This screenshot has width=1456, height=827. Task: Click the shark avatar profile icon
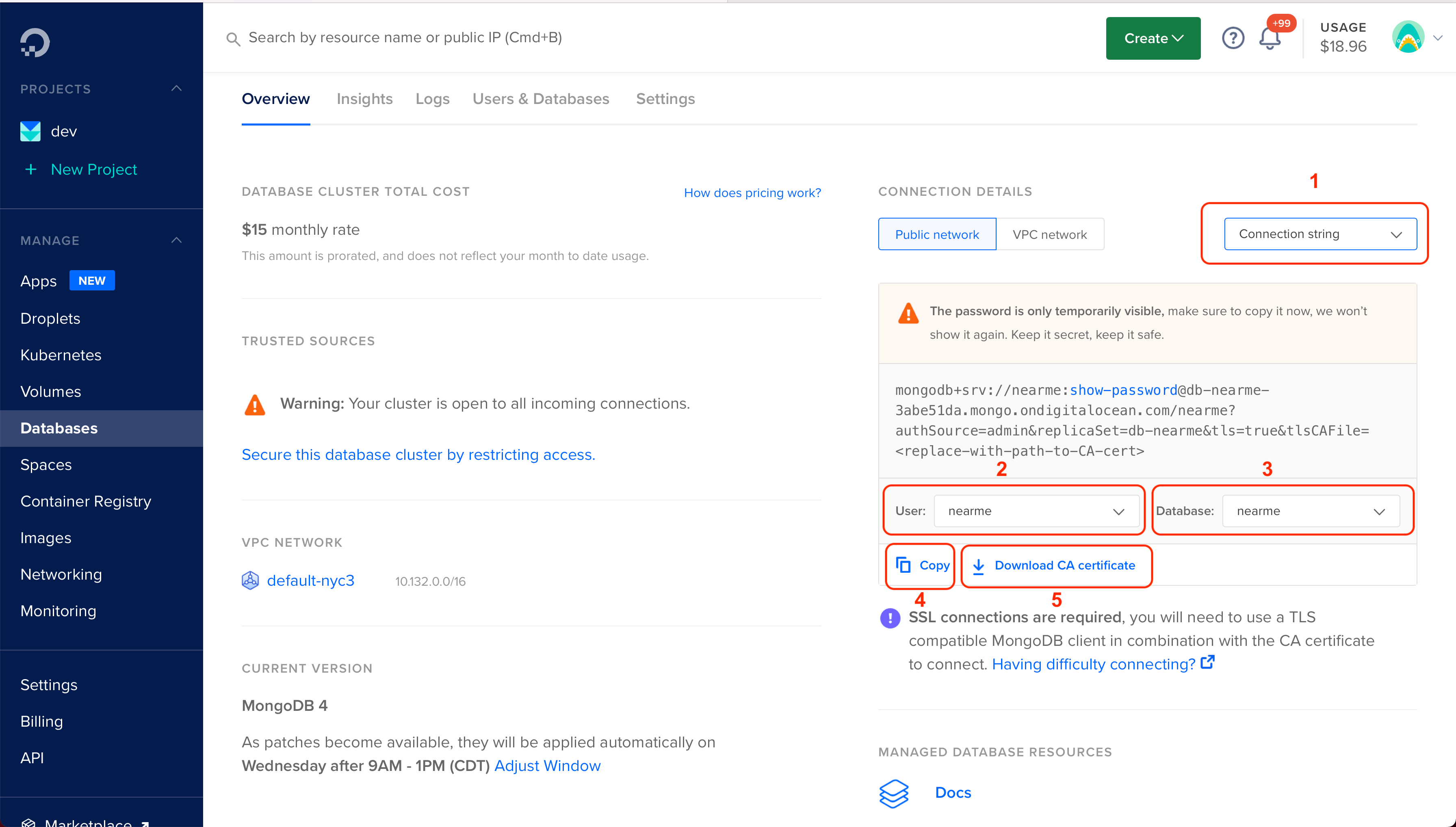click(x=1408, y=37)
